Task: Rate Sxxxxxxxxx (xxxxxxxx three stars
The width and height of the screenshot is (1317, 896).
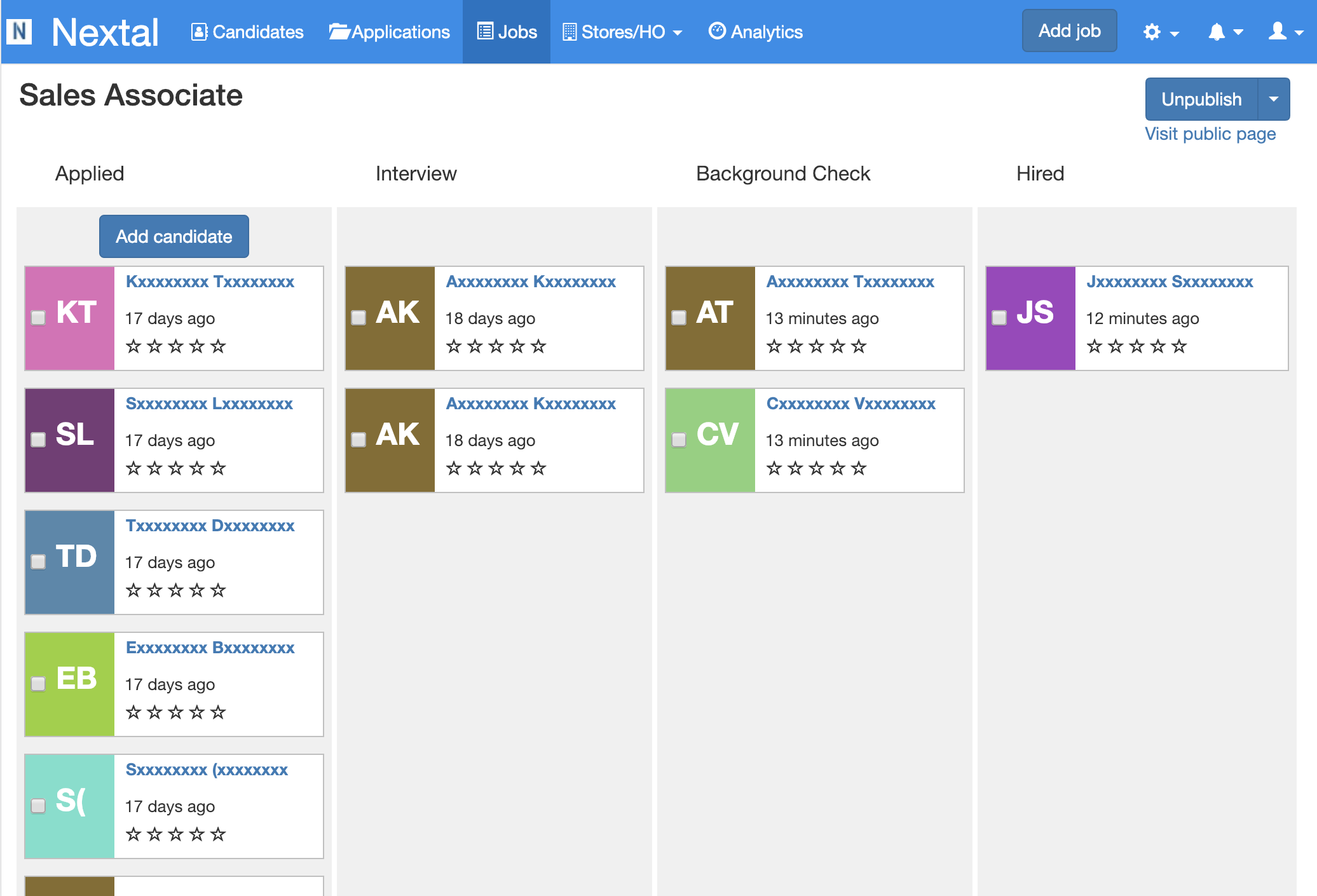Action: [176, 834]
